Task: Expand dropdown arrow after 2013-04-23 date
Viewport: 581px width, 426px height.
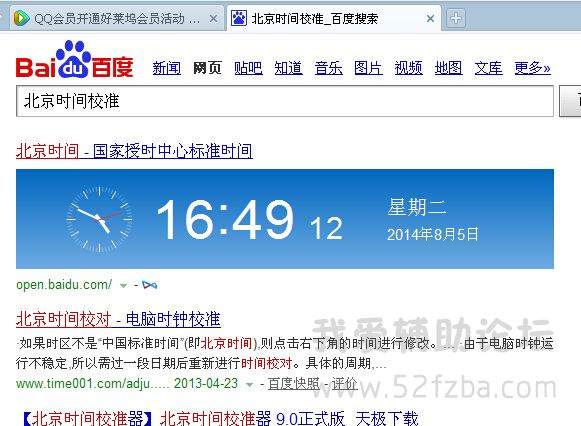Action: (x=250, y=385)
